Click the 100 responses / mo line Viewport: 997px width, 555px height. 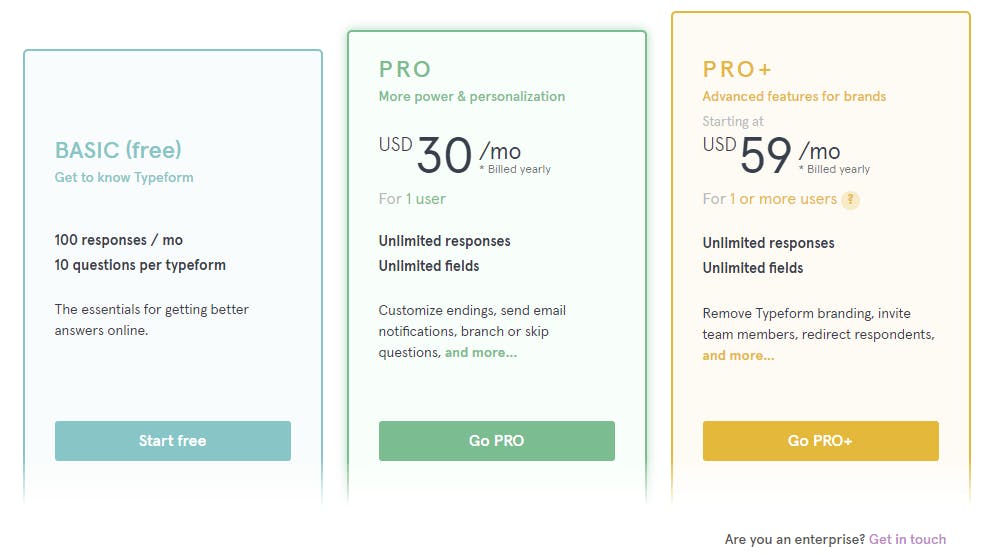[119, 240]
